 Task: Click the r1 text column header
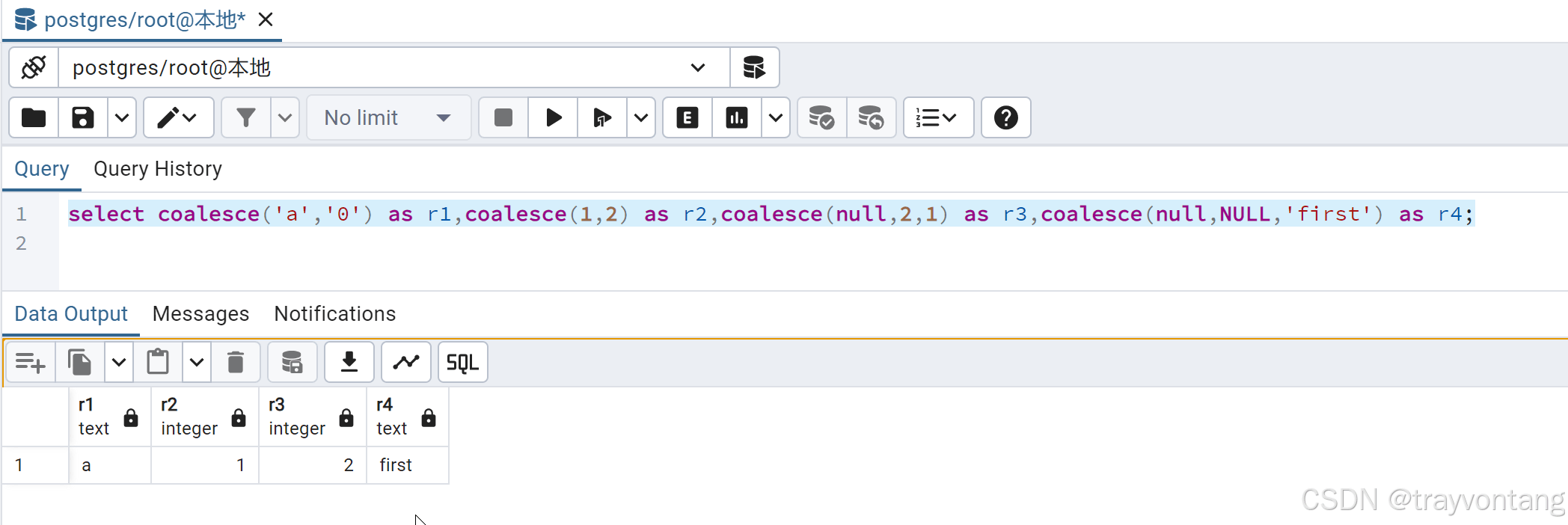[110, 417]
